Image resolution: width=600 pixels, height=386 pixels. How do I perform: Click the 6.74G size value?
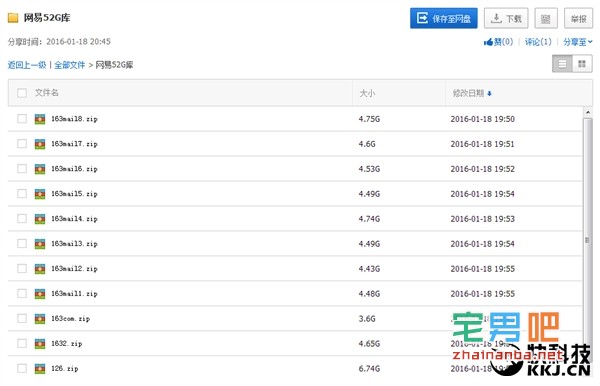pos(369,368)
